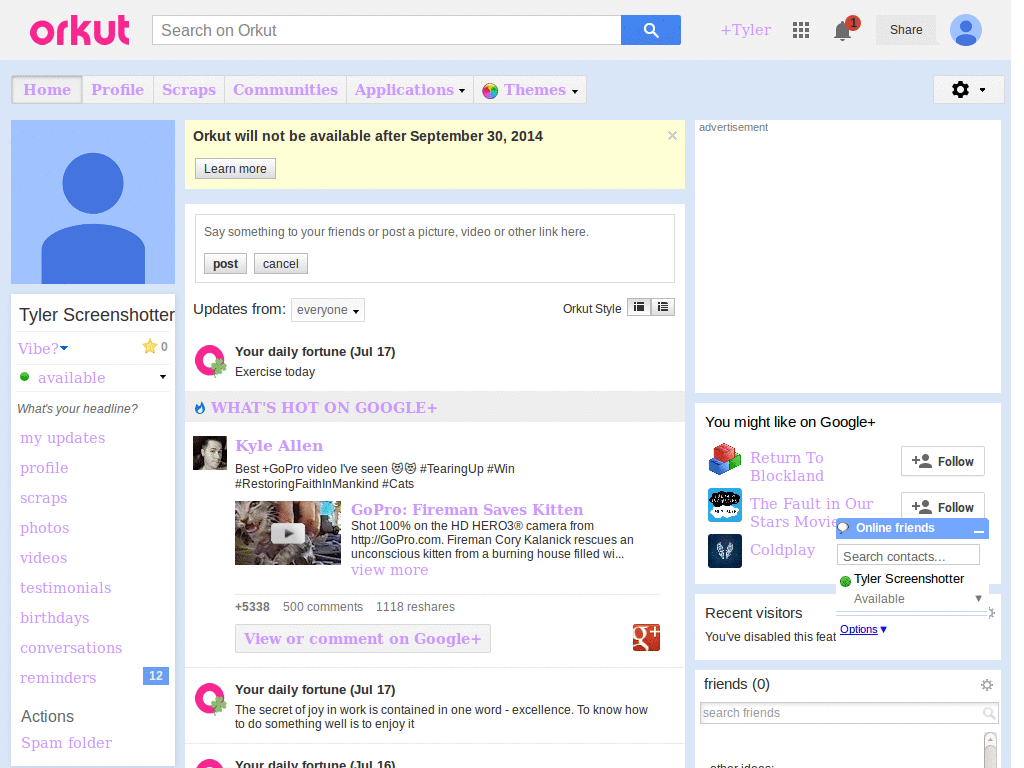This screenshot has width=1024, height=768.
Task: Click the search friends magnifier icon
Action: pos(989,713)
